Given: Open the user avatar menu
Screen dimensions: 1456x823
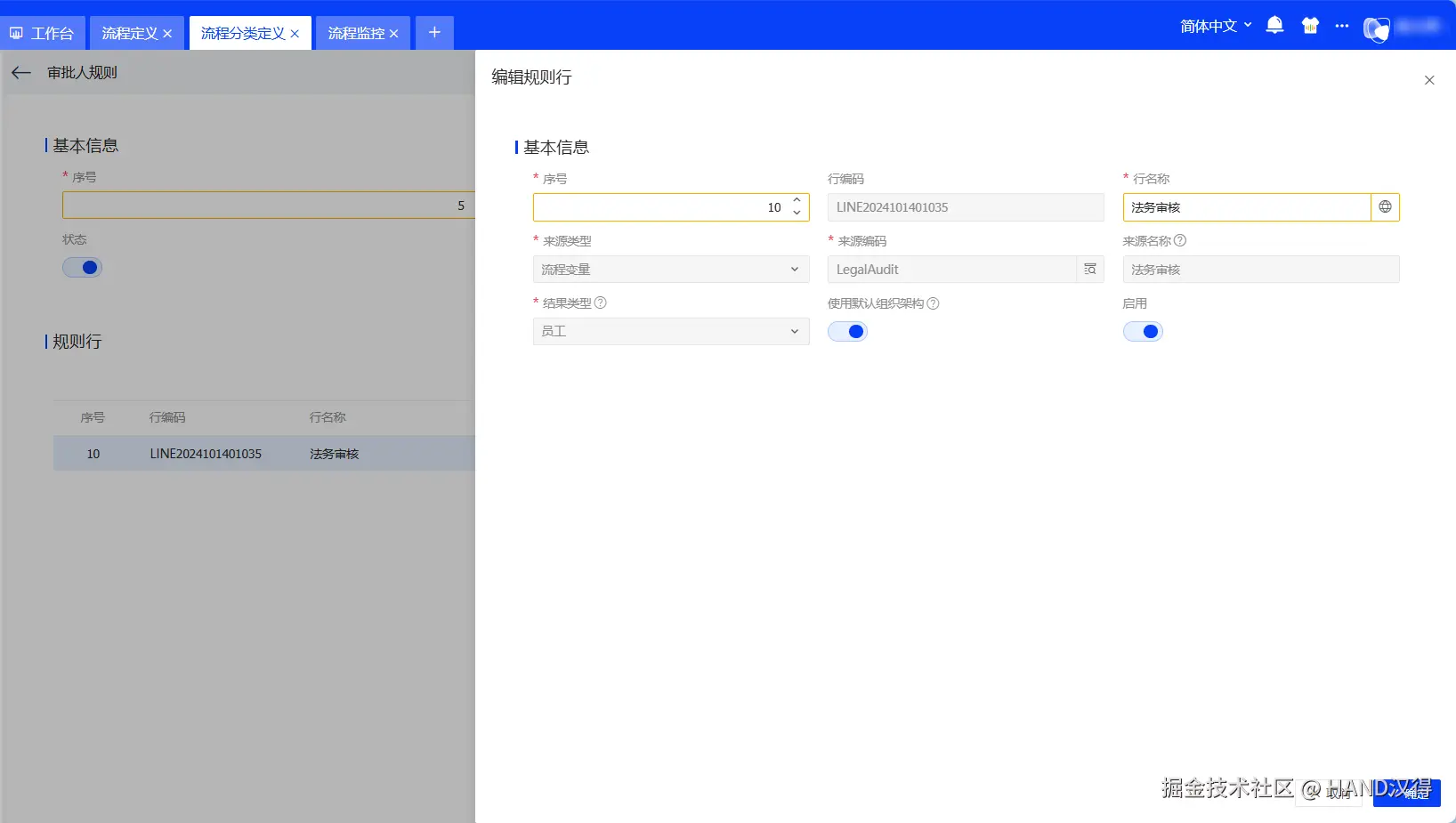Looking at the screenshot, I should (1376, 29).
